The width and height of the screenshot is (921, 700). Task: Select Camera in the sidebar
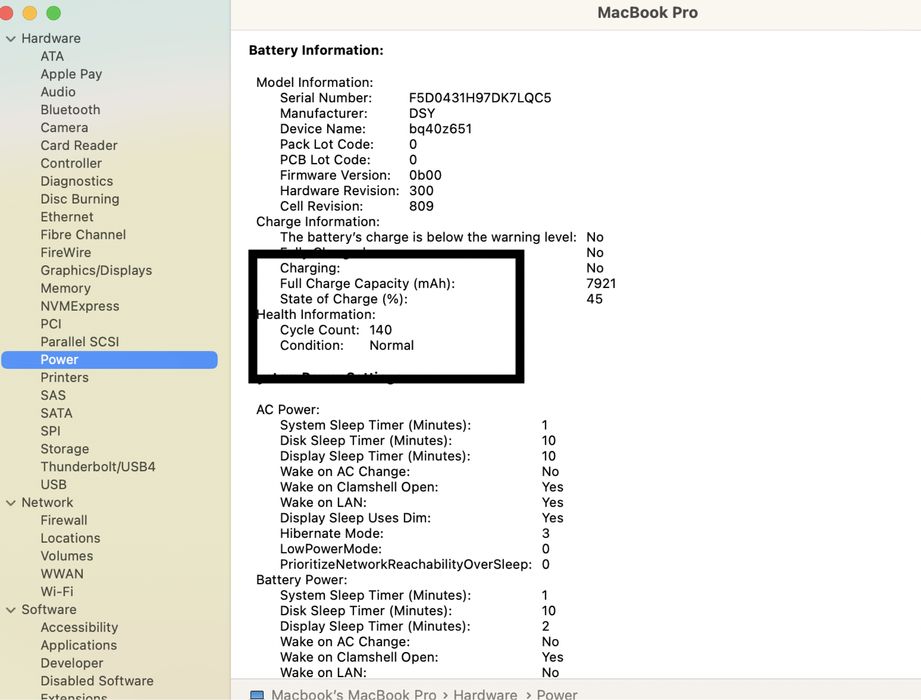coord(65,127)
